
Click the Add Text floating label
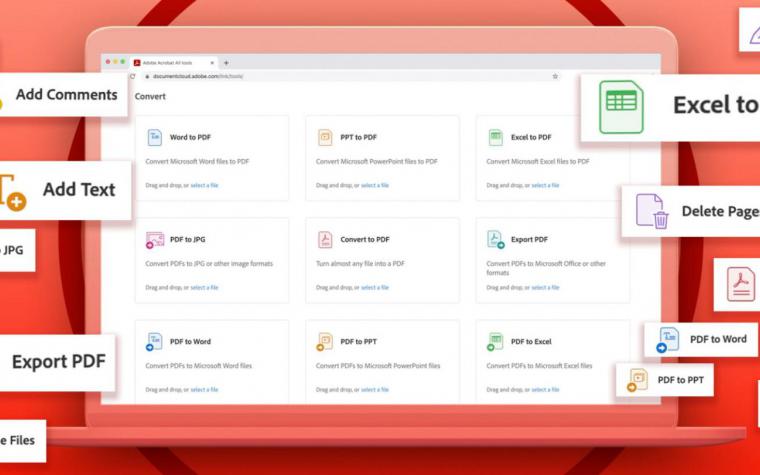[x=79, y=190]
